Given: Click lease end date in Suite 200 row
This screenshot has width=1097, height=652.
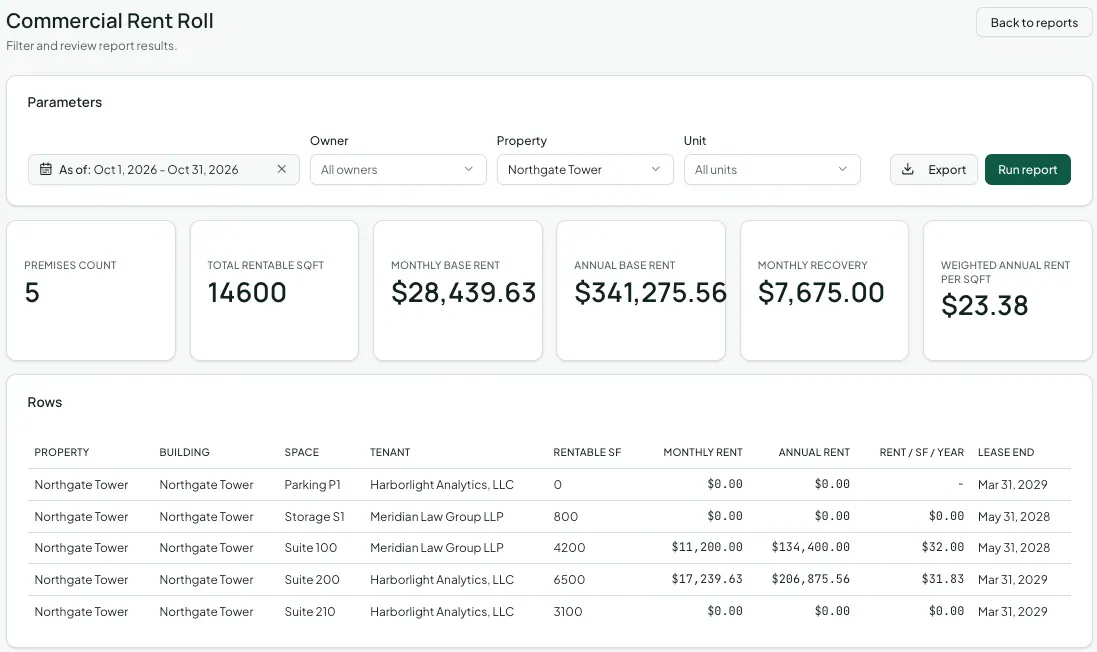Looking at the screenshot, I should click(1012, 579).
